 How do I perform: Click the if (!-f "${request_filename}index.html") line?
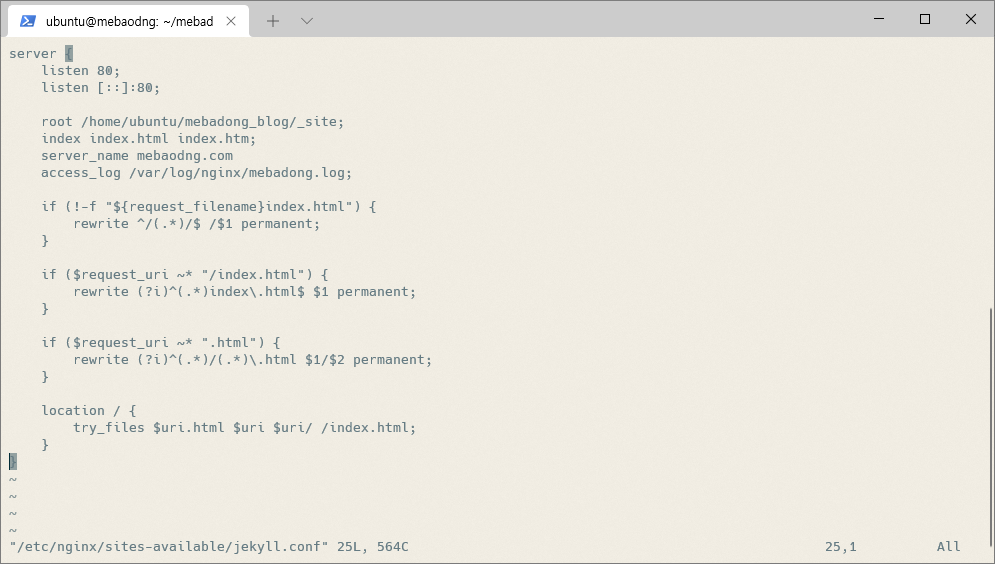pyautogui.click(x=209, y=207)
